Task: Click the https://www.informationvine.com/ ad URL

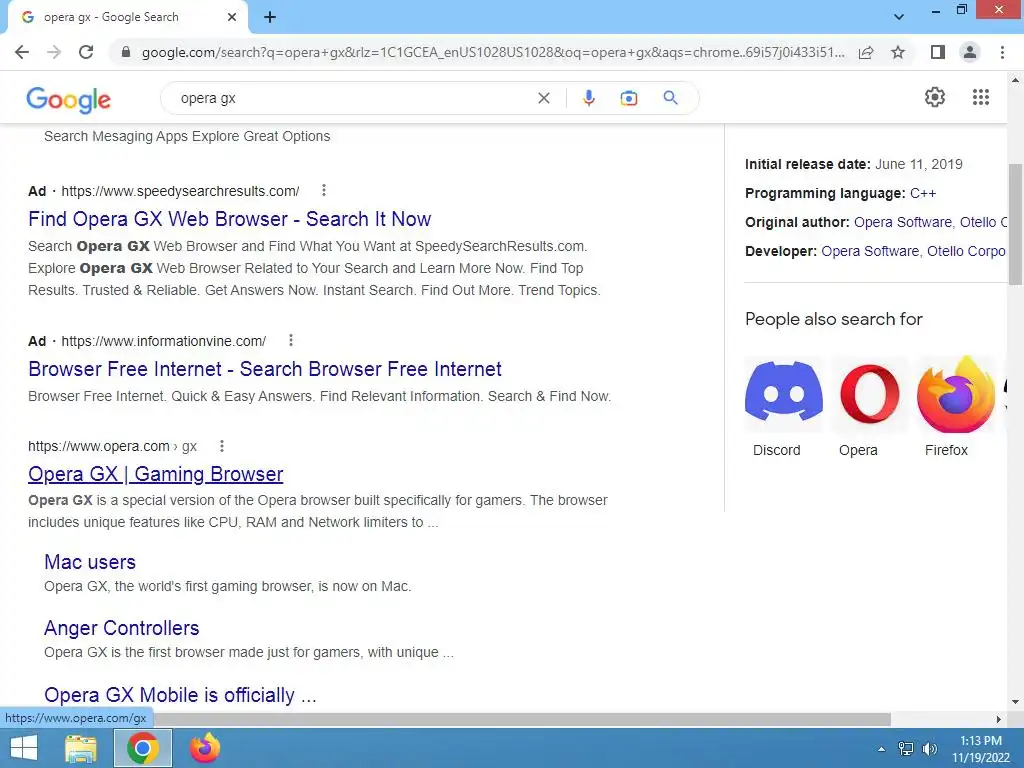Action: click(163, 341)
